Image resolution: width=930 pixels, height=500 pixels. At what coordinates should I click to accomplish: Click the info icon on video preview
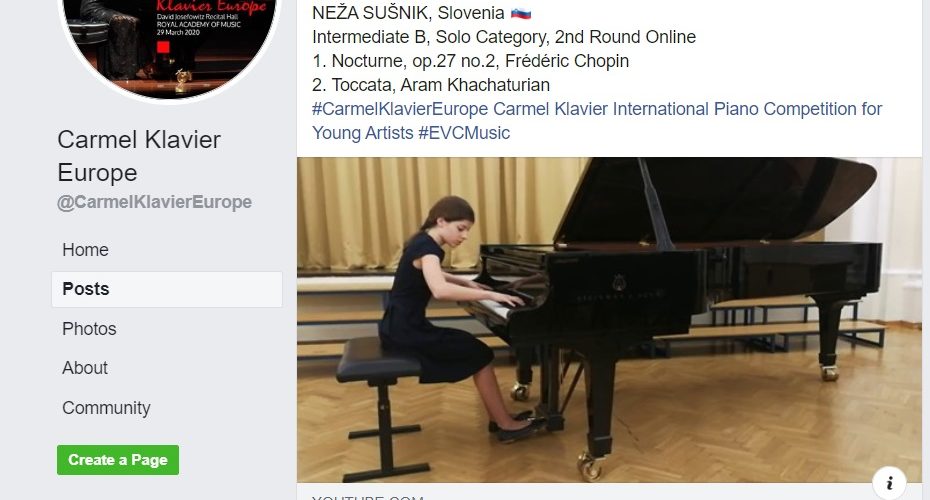pyautogui.click(x=889, y=483)
